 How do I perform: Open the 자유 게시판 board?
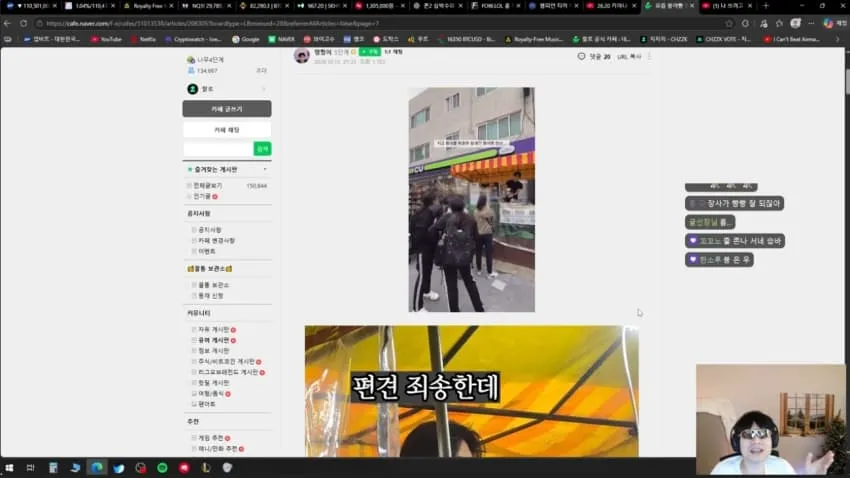[x=214, y=330]
